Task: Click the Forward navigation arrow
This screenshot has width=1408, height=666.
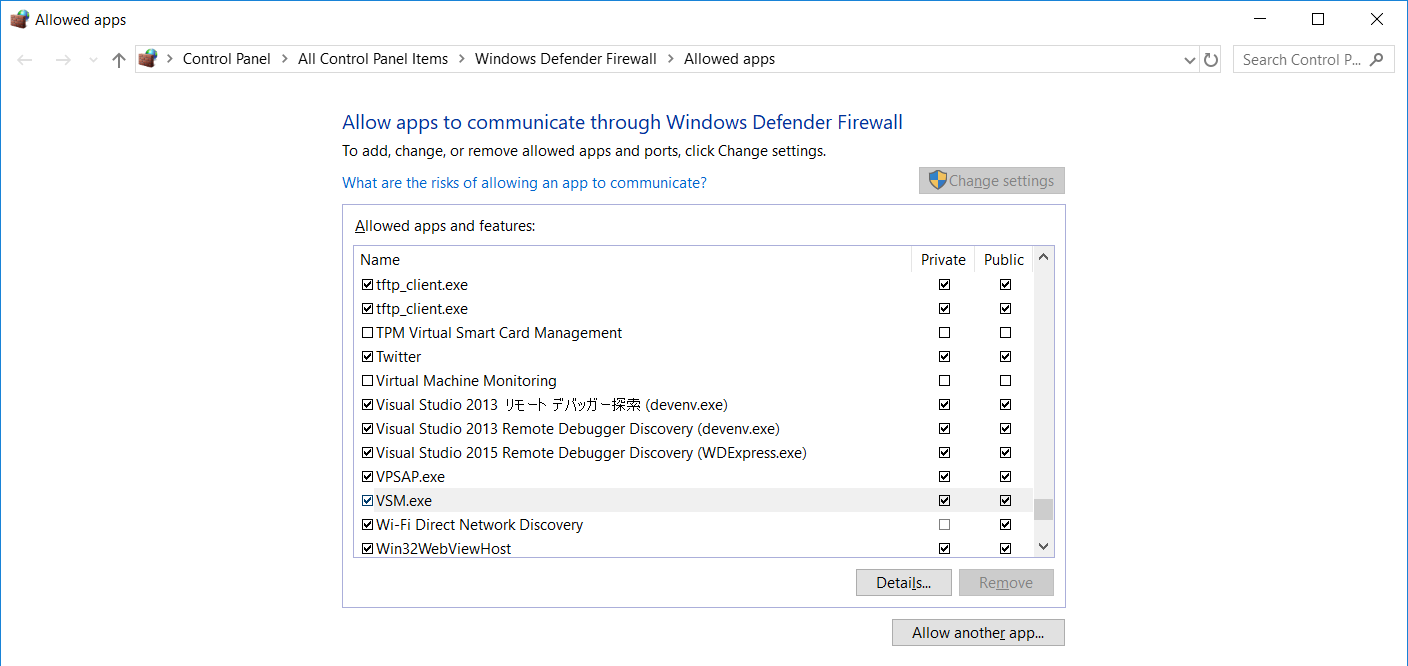Action: point(63,60)
